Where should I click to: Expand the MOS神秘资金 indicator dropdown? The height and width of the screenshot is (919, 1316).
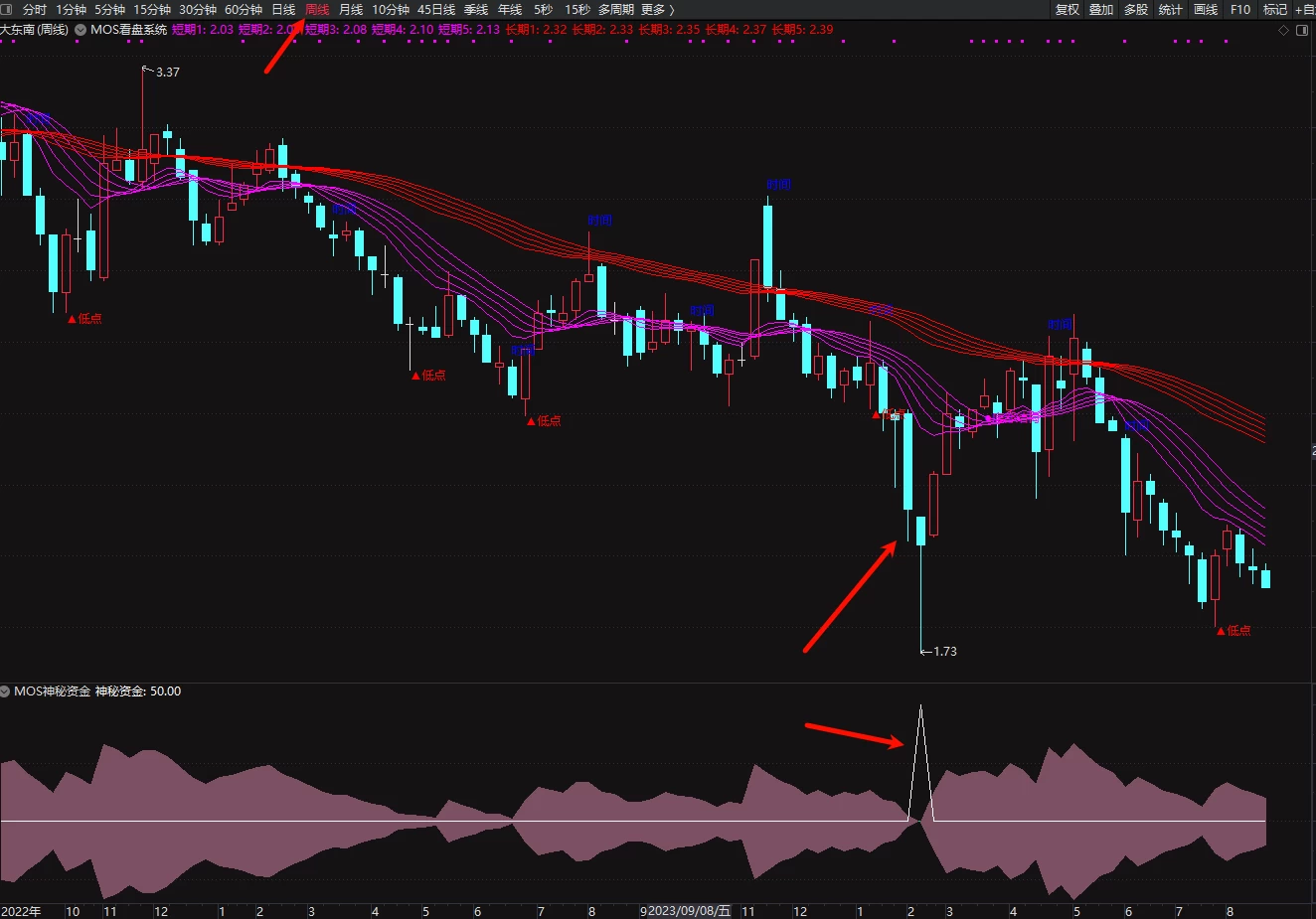[6, 691]
